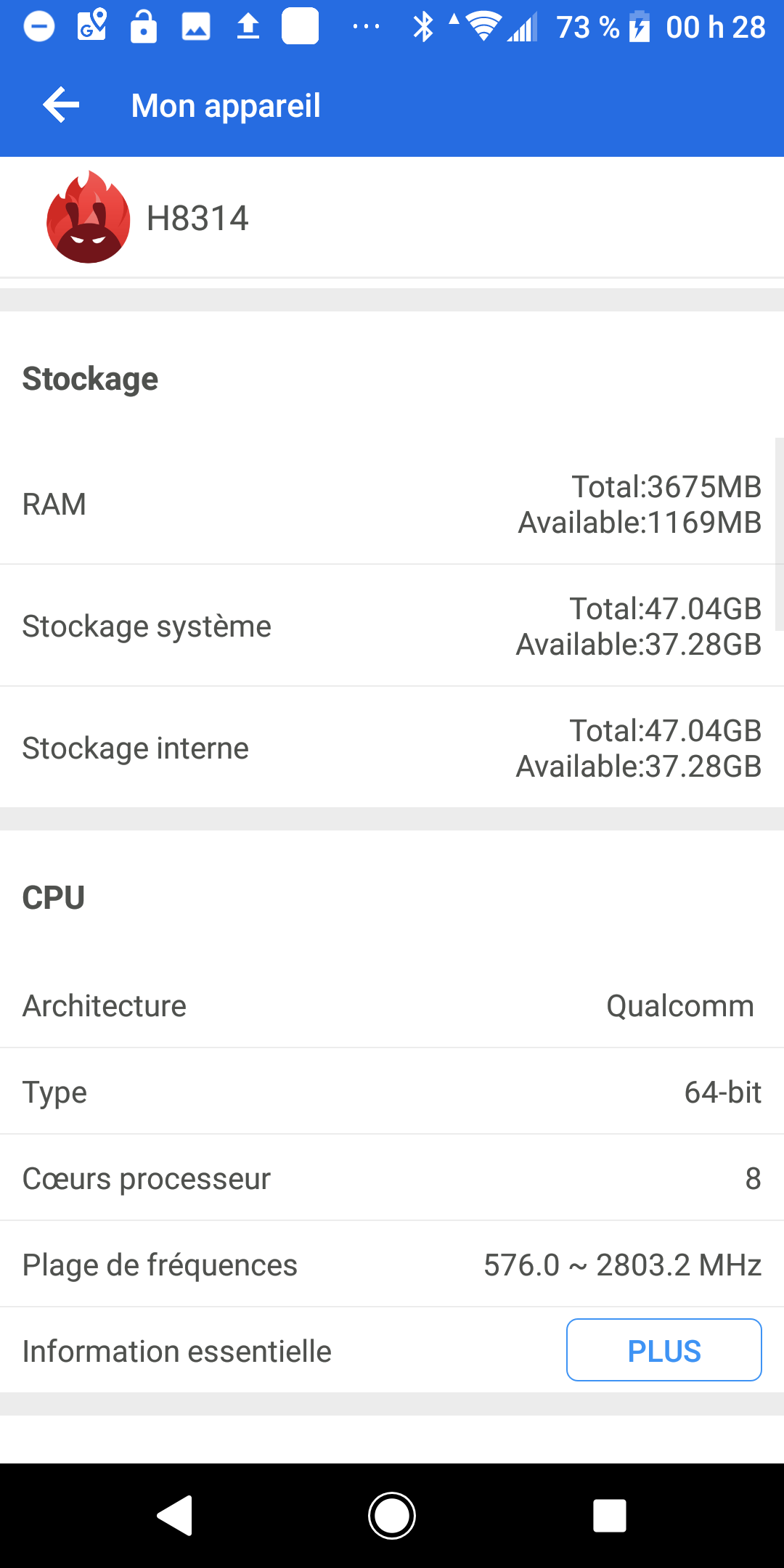Tap the Plage de fréquences row
The height and width of the screenshot is (1568, 784).
[392, 1265]
